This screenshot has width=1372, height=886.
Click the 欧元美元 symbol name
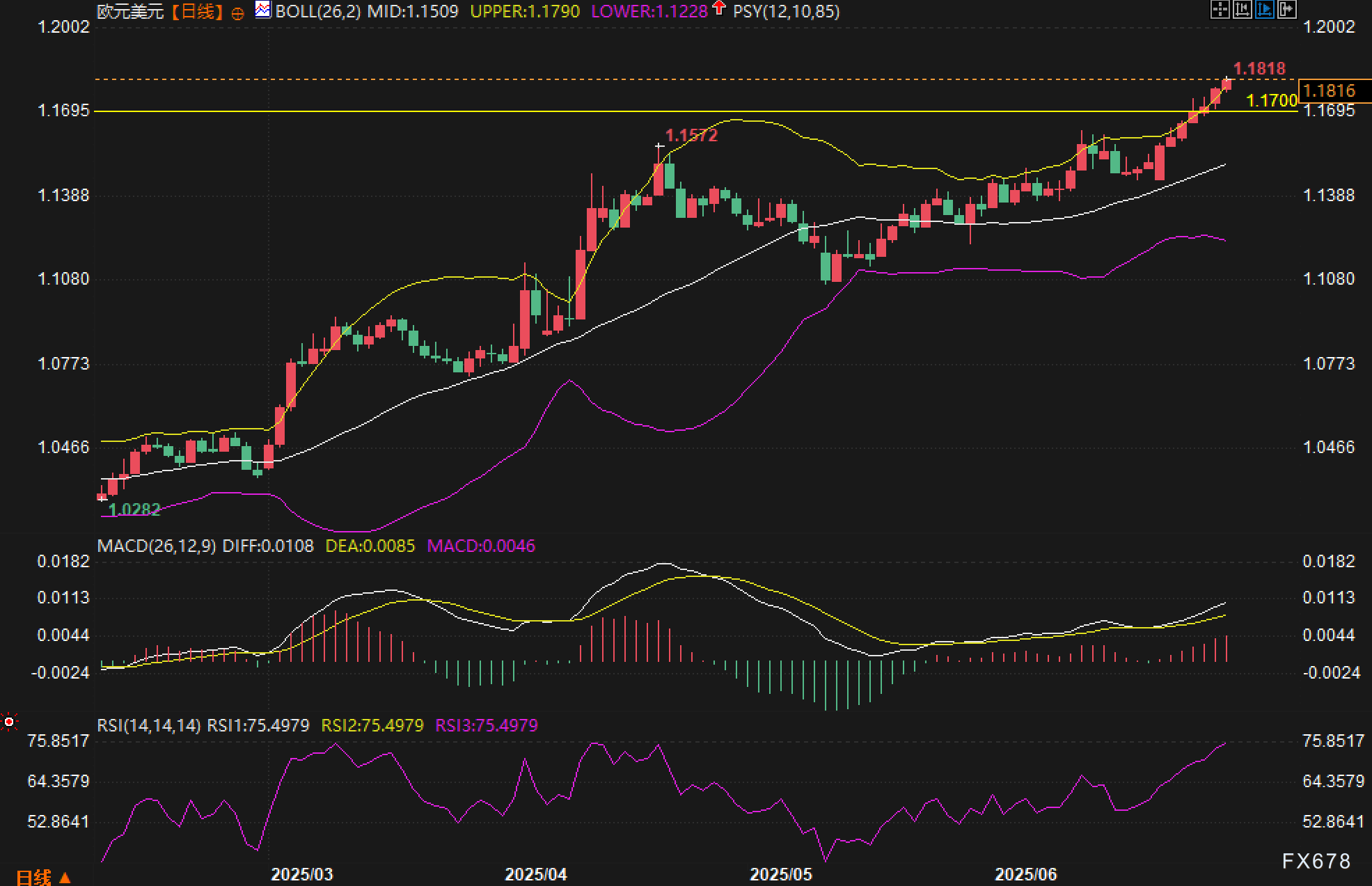point(130,12)
